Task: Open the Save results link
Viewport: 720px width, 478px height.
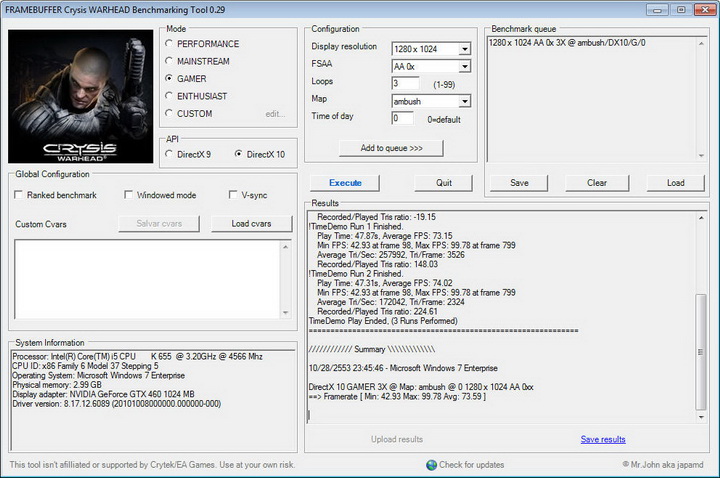Action: 603,439
